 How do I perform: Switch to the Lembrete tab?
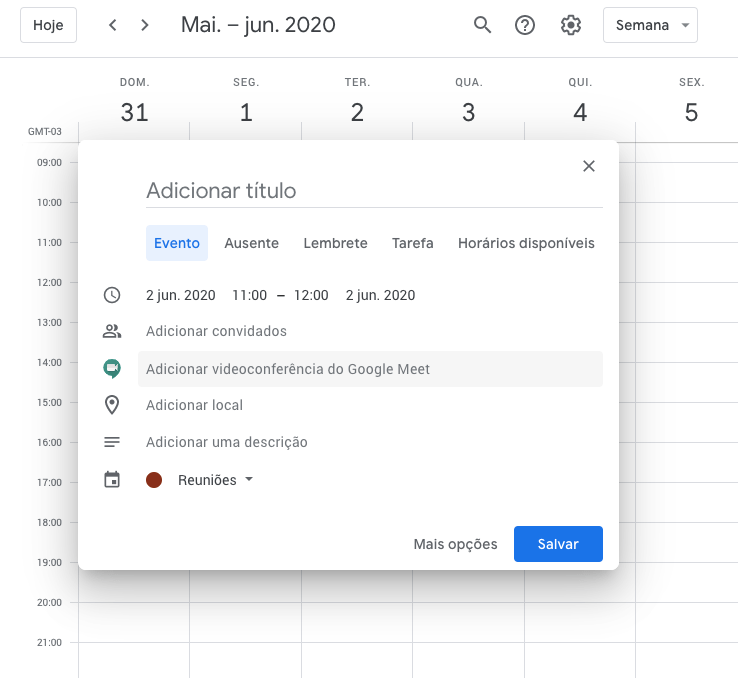(335, 243)
